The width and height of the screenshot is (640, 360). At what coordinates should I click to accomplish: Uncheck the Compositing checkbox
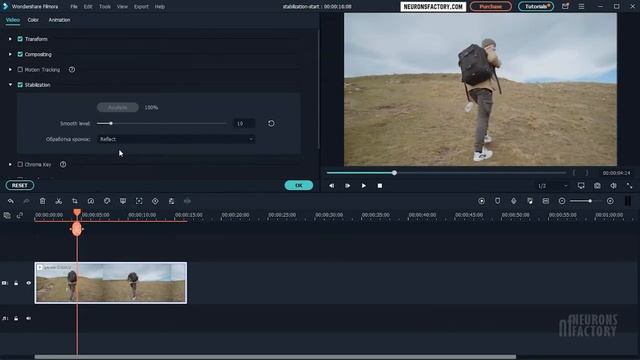pyautogui.click(x=20, y=54)
